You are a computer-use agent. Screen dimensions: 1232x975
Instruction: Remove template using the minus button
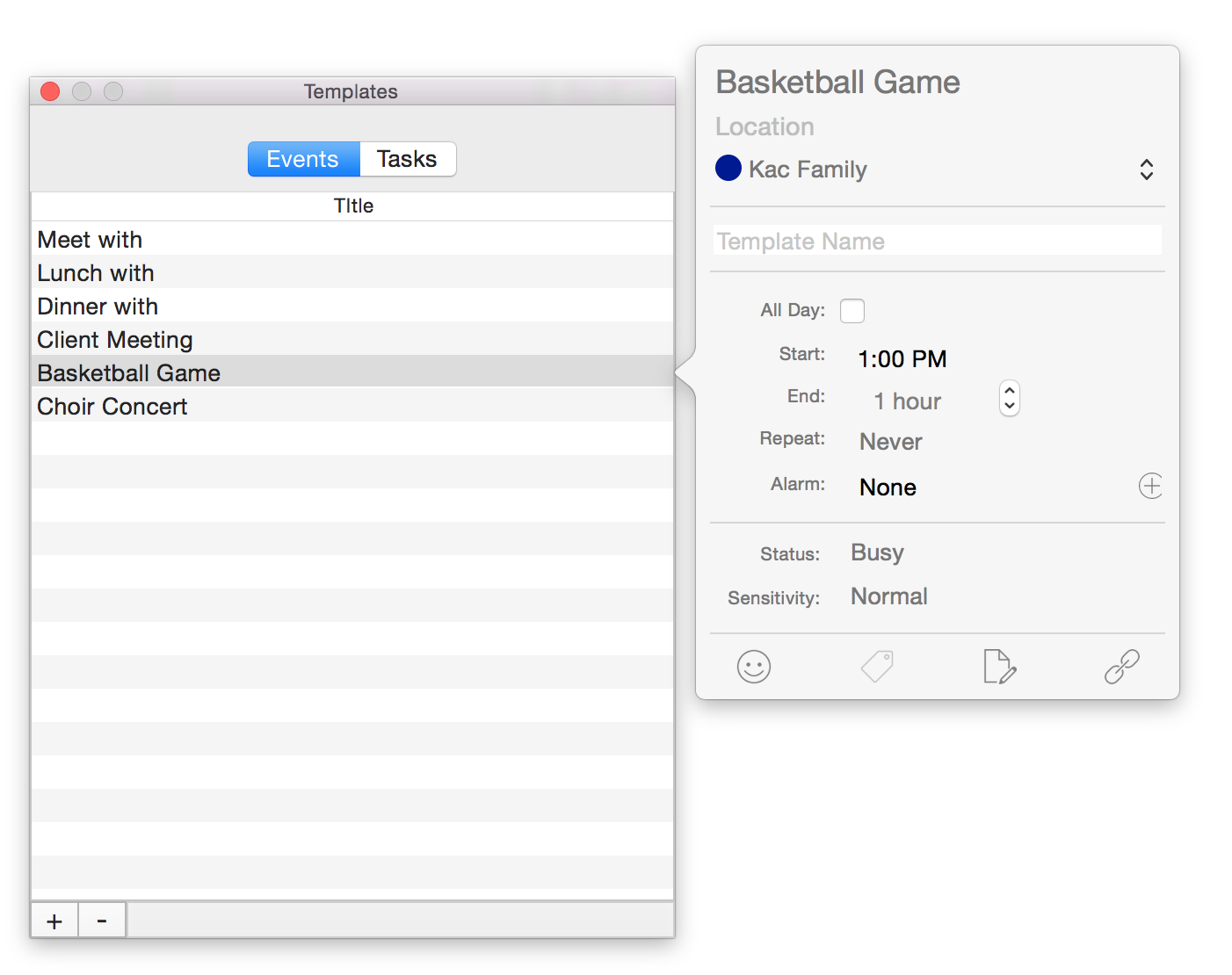pos(102,921)
